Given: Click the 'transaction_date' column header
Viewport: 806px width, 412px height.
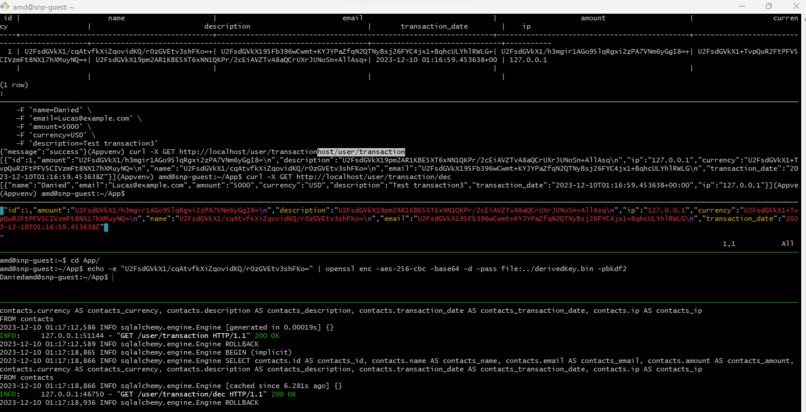Looking at the screenshot, I should 434,26.
